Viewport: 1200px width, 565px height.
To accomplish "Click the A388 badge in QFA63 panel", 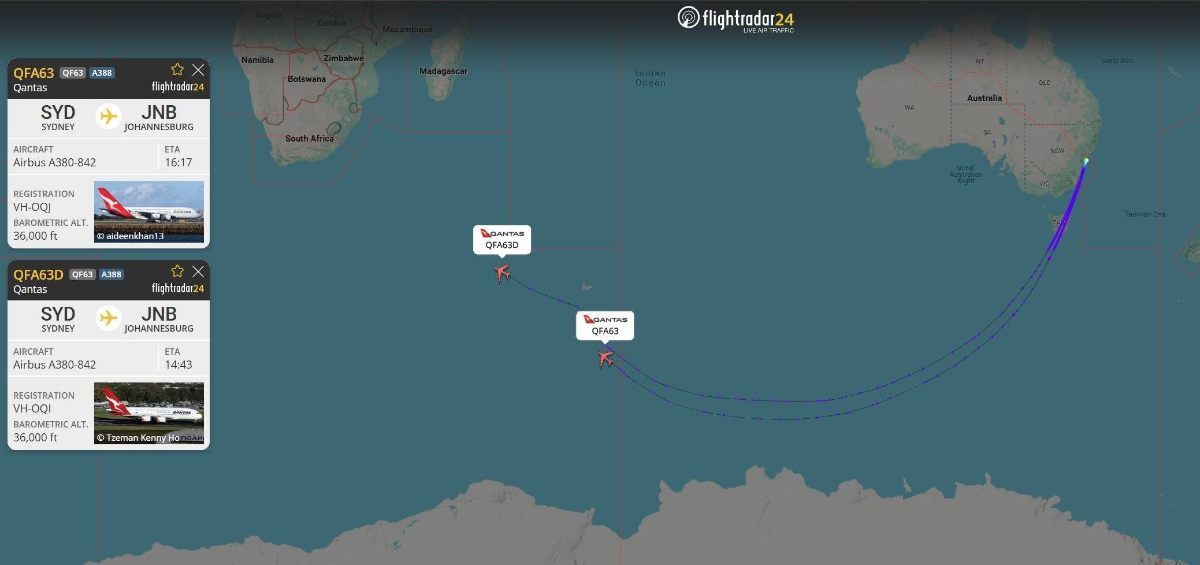I will coord(102,73).
